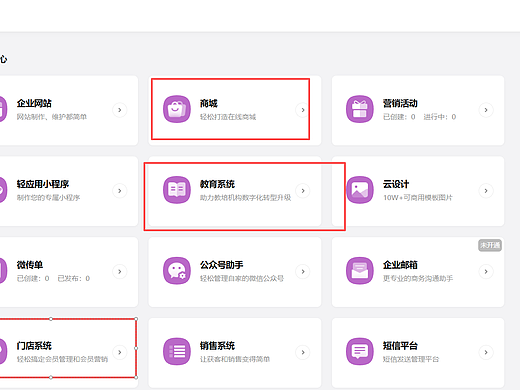Click 10W+可商用模板图片 text

[418, 198]
